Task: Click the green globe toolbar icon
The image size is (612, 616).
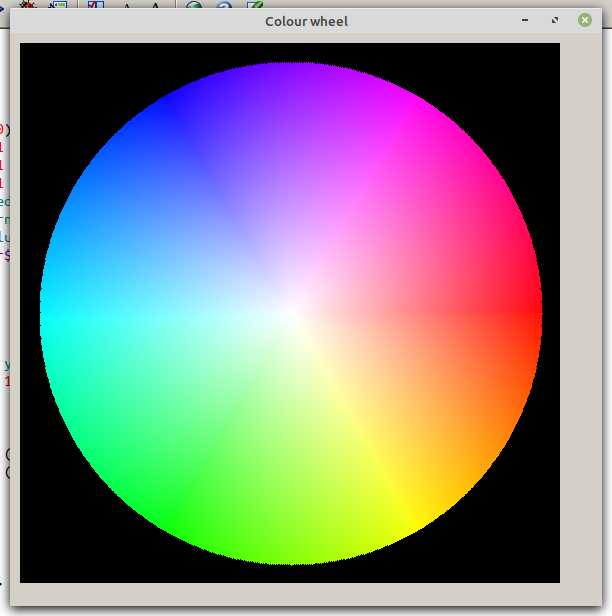Action: 193,5
